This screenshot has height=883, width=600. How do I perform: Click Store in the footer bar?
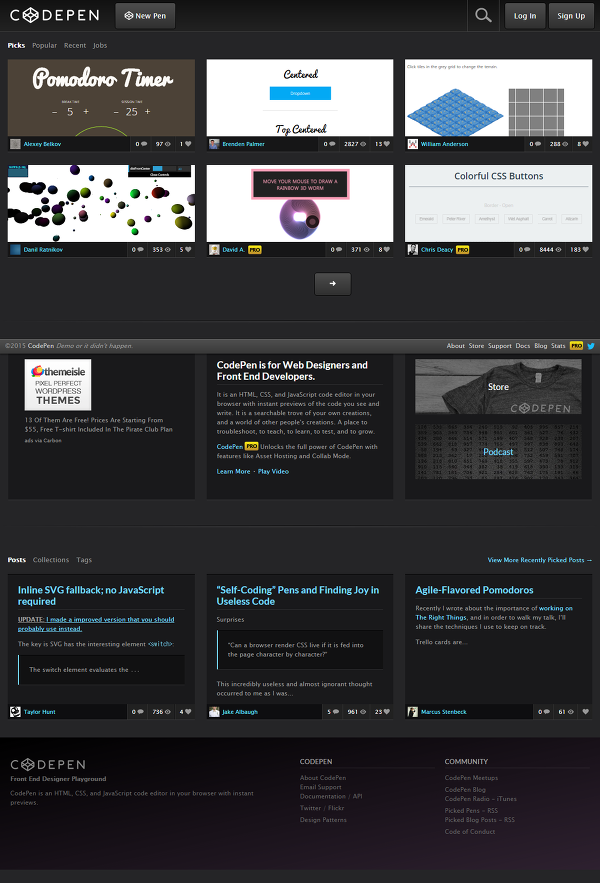click(476, 346)
